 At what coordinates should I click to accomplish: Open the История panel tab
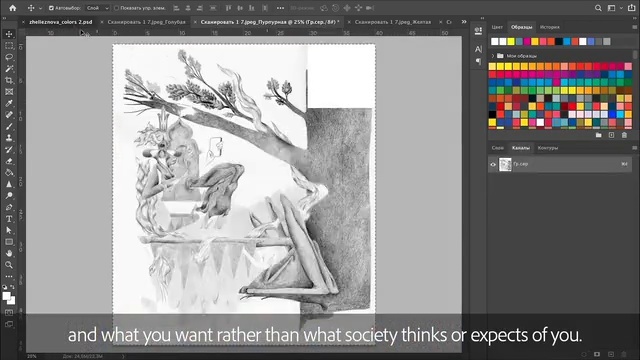549,27
